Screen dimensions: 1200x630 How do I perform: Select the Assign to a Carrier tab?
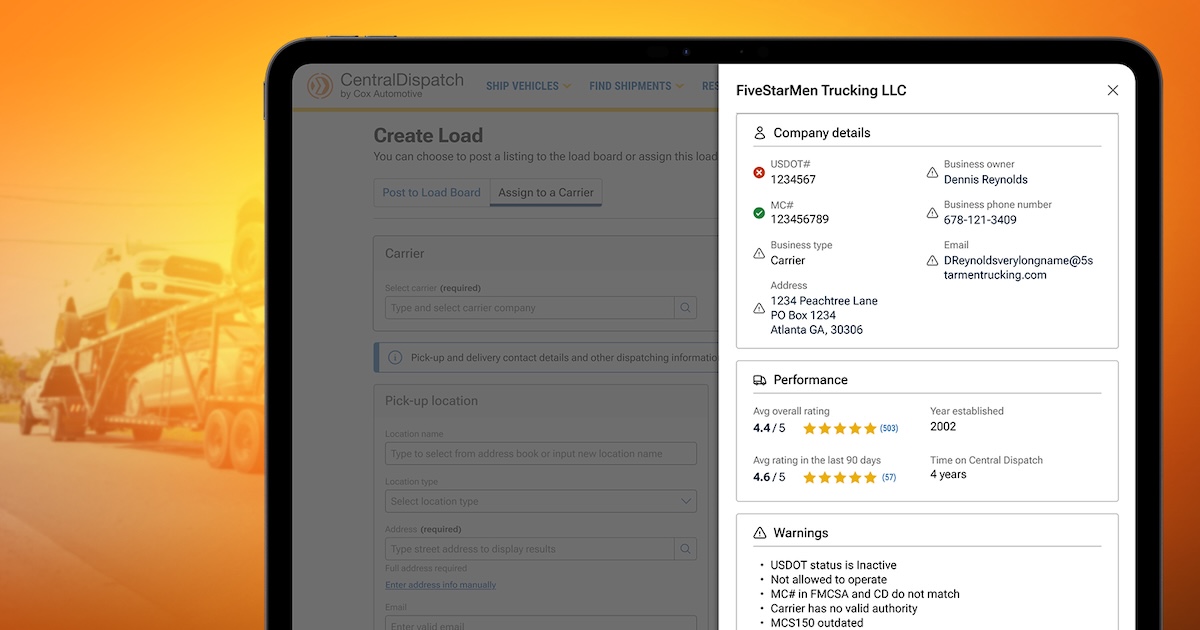(545, 192)
